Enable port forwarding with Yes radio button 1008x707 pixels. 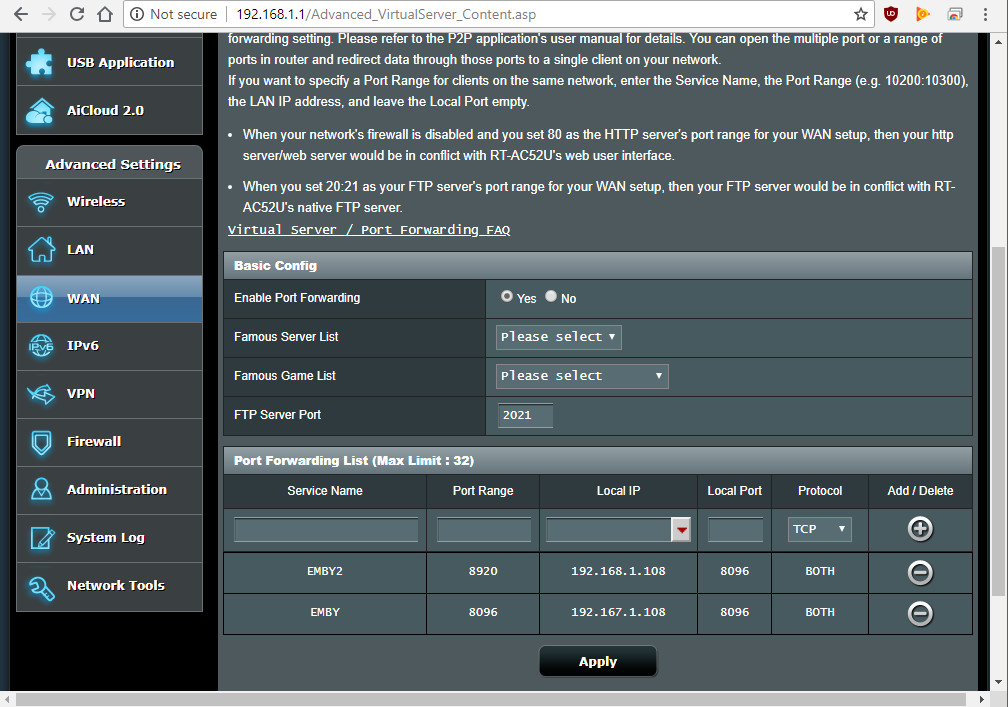pyautogui.click(x=507, y=296)
